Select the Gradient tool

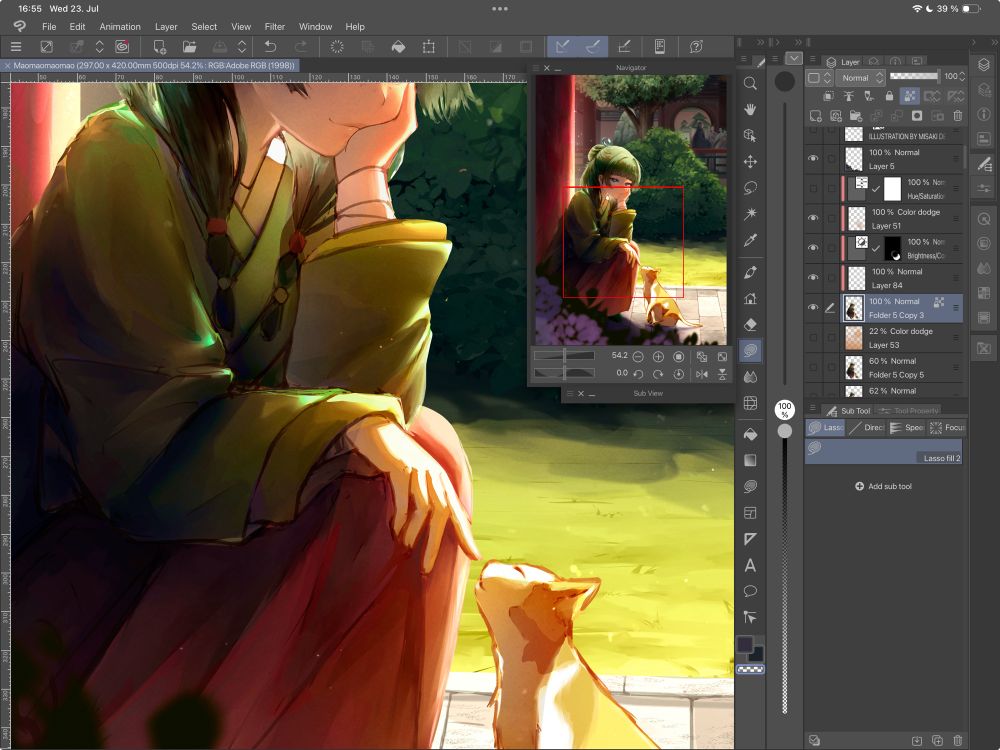click(750, 460)
